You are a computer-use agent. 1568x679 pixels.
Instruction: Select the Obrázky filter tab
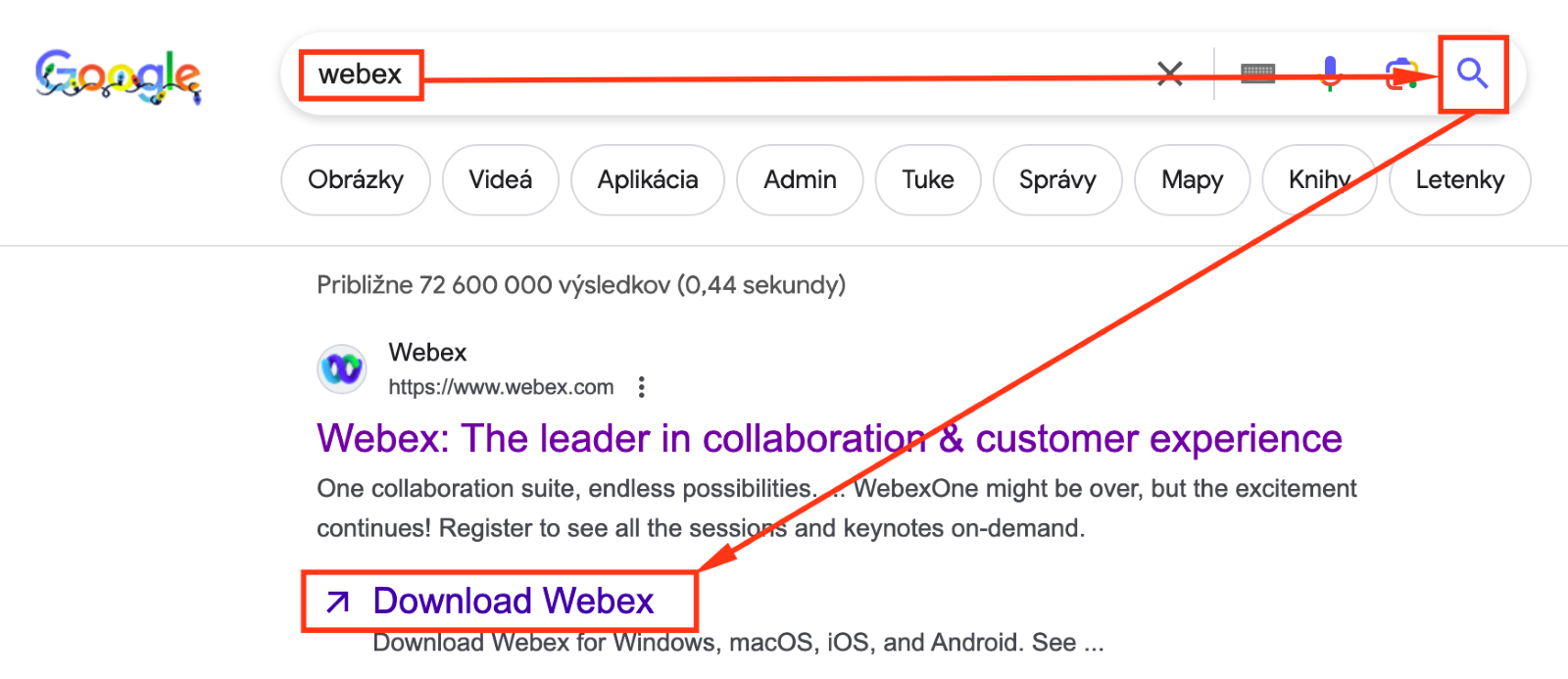tap(355, 180)
